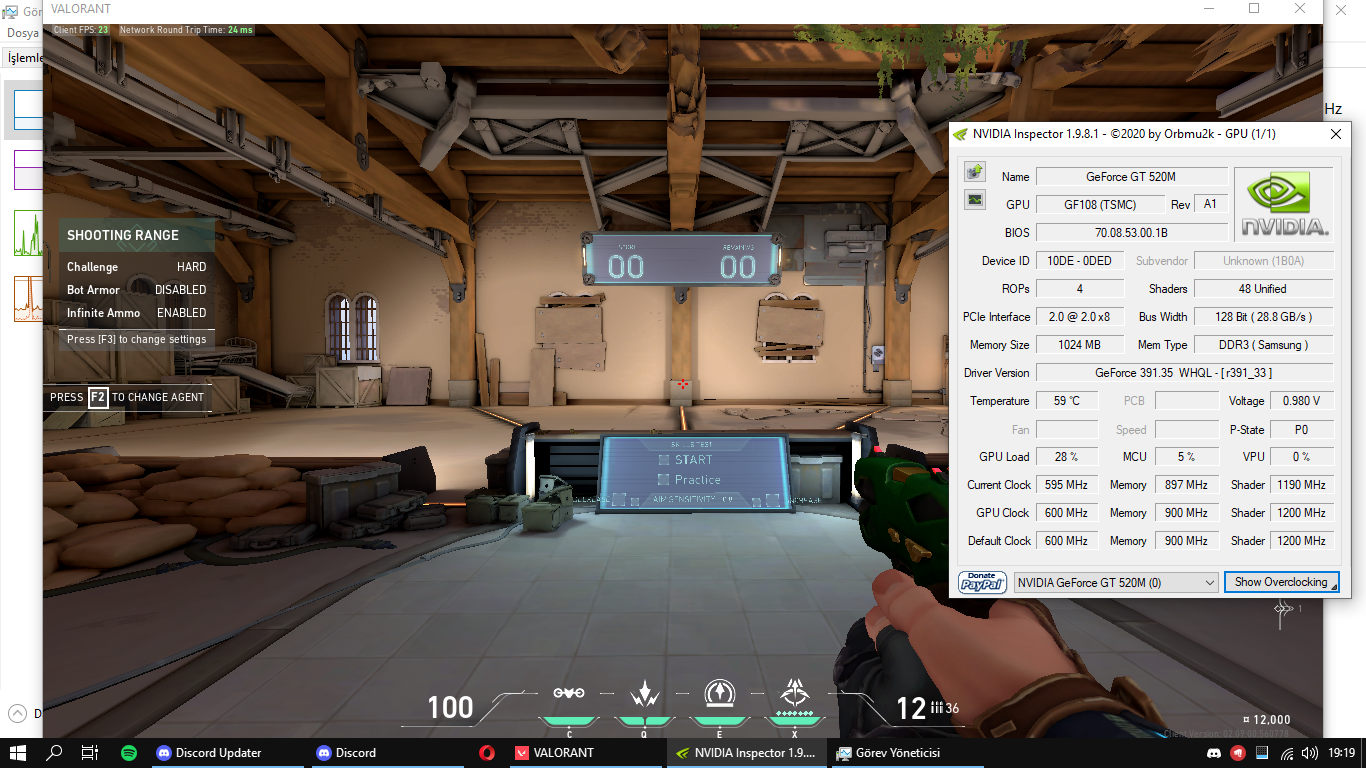Screen dimensions: 1366x768
Task: Click the Infinite Ammo ENABLED setting row
Action: point(136,313)
